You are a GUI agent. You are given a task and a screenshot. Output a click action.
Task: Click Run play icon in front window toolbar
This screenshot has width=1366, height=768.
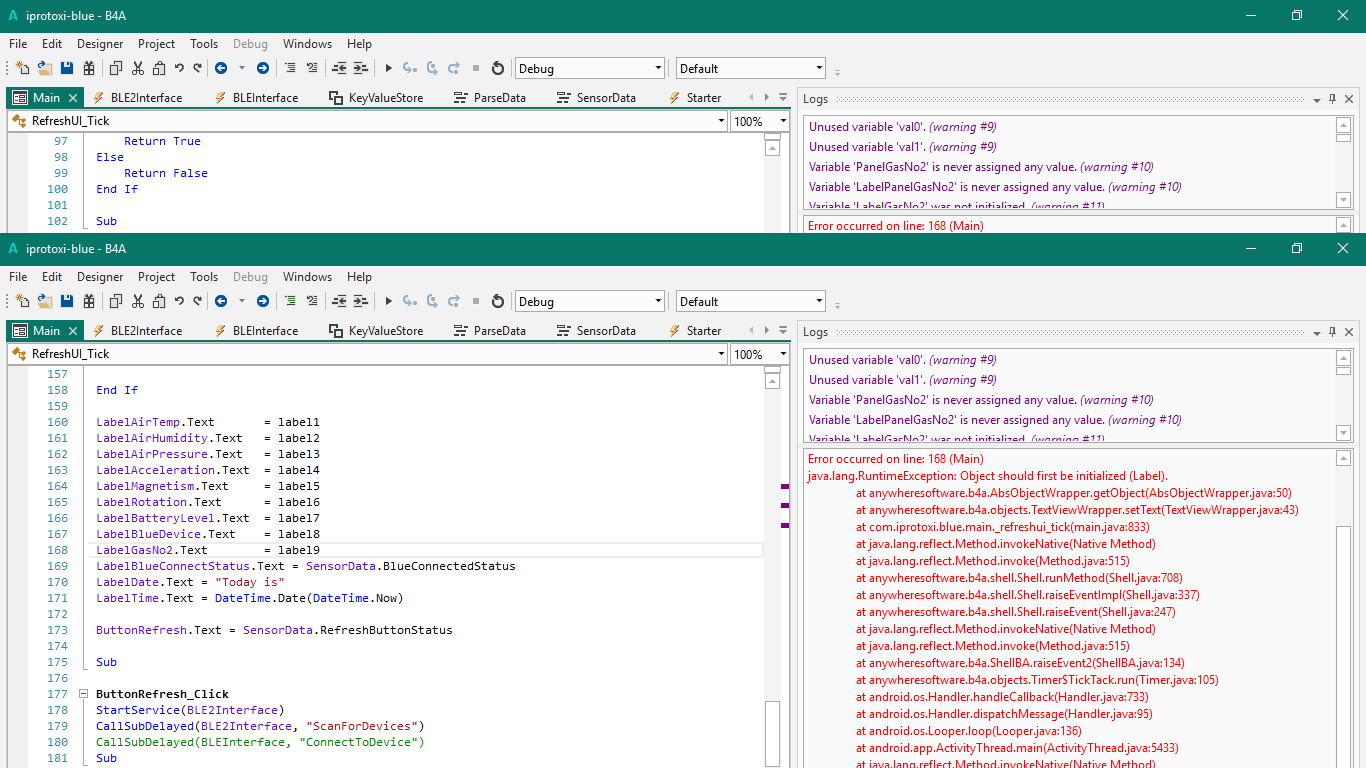pos(389,301)
